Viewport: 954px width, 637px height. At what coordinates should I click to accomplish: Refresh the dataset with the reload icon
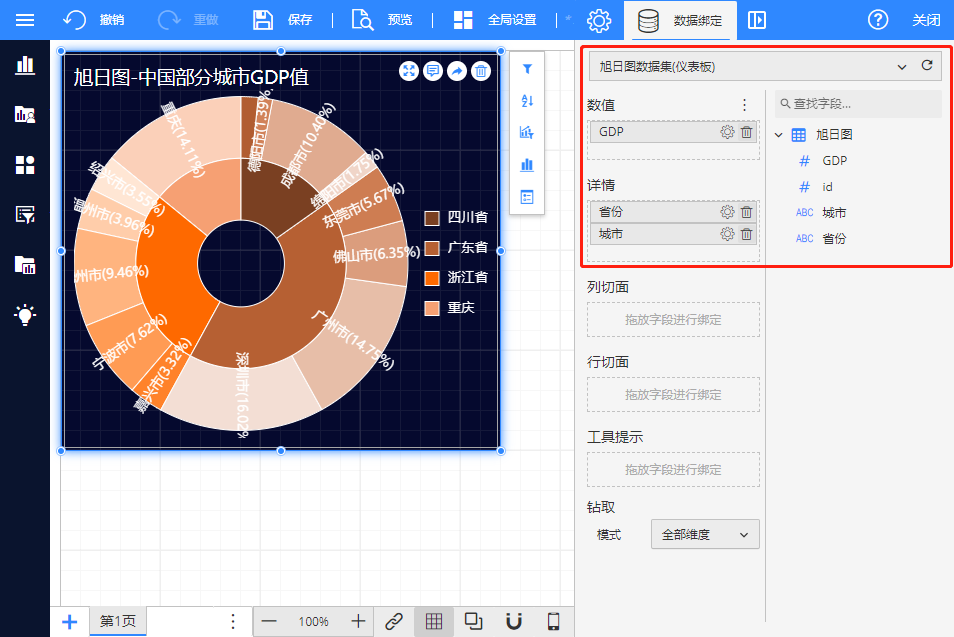(x=927, y=66)
